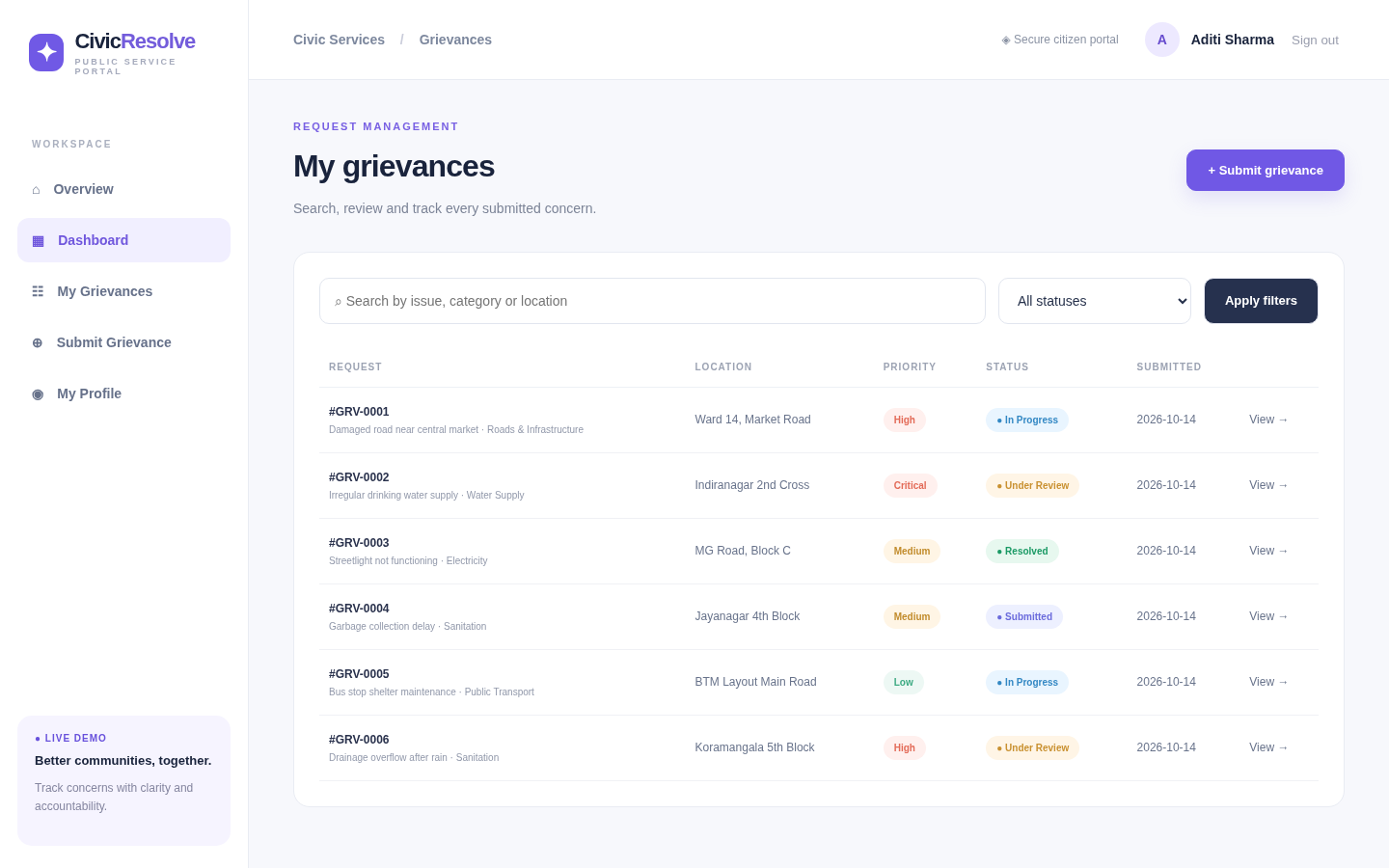Click Koramangala 5th Block location

pyautogui.click(x=754, y=747)
